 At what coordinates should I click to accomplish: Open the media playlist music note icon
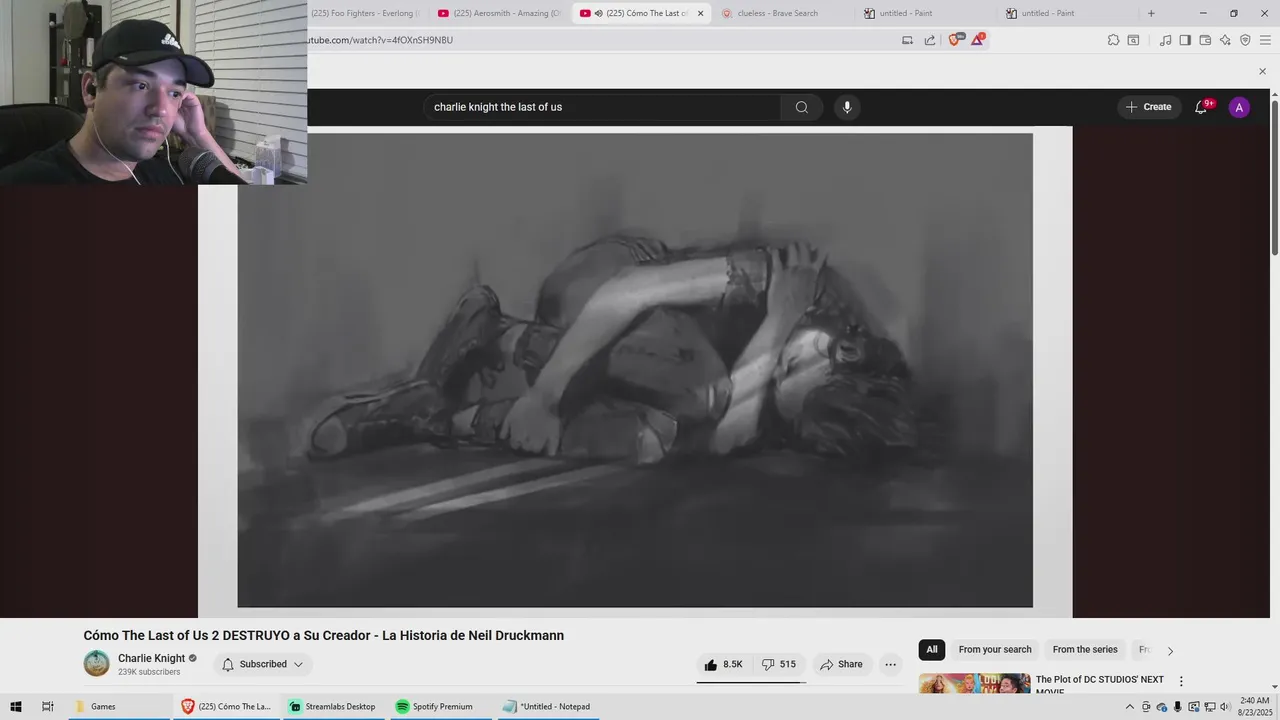(x=1165, y=40)
